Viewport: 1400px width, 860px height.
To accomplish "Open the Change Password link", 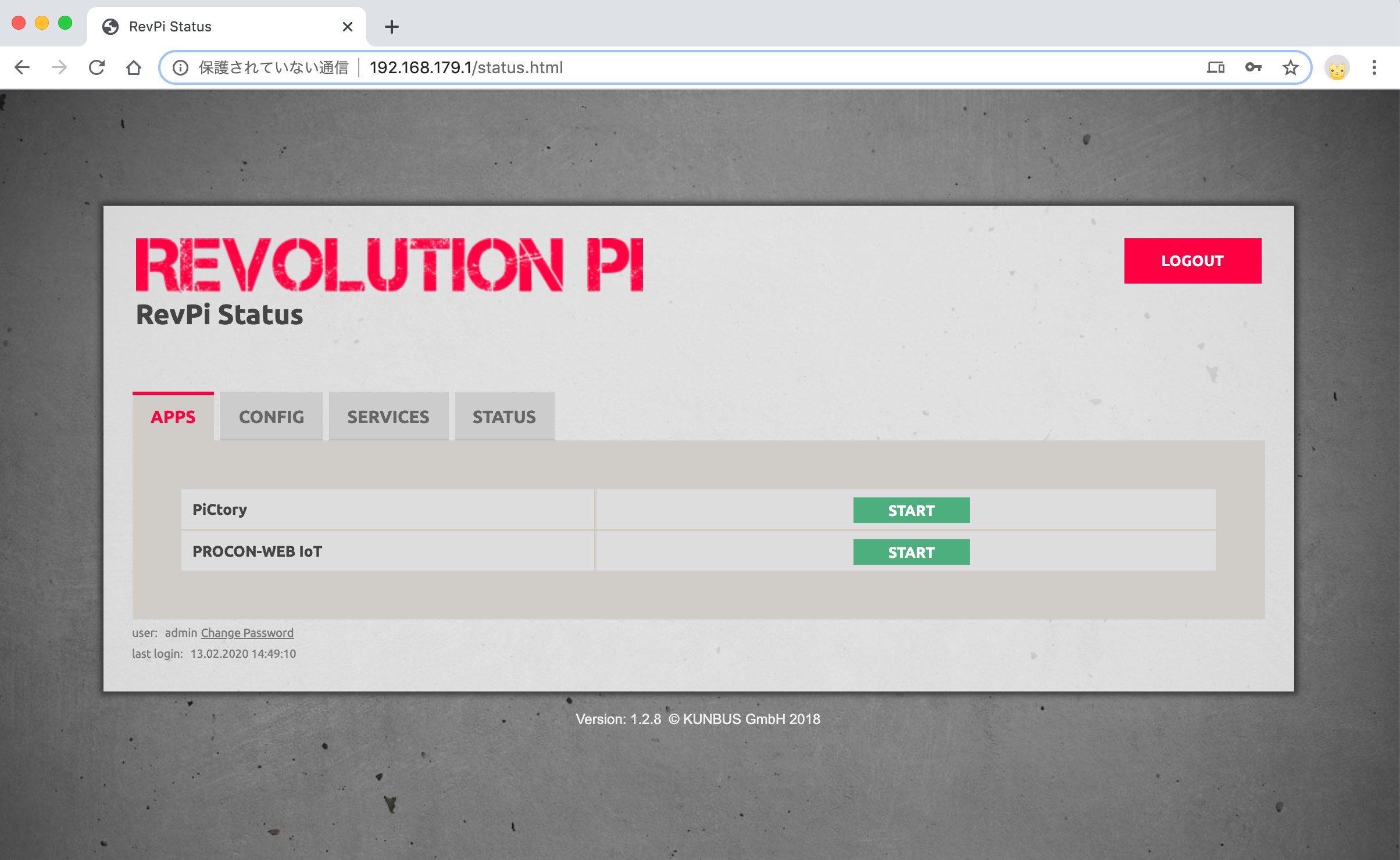I will 247,632.
